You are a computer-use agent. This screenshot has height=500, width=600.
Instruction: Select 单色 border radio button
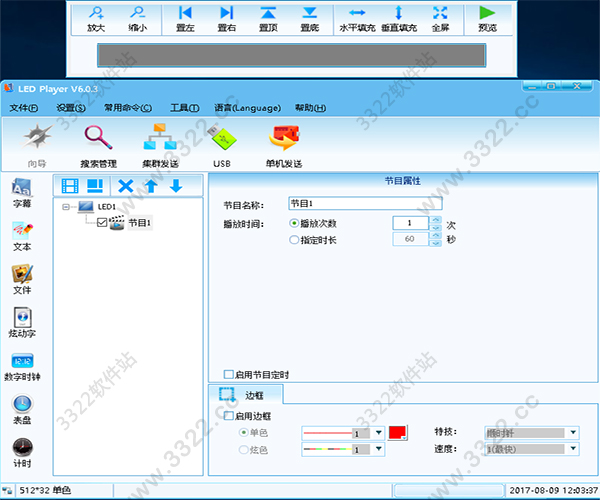pos(243,433)
